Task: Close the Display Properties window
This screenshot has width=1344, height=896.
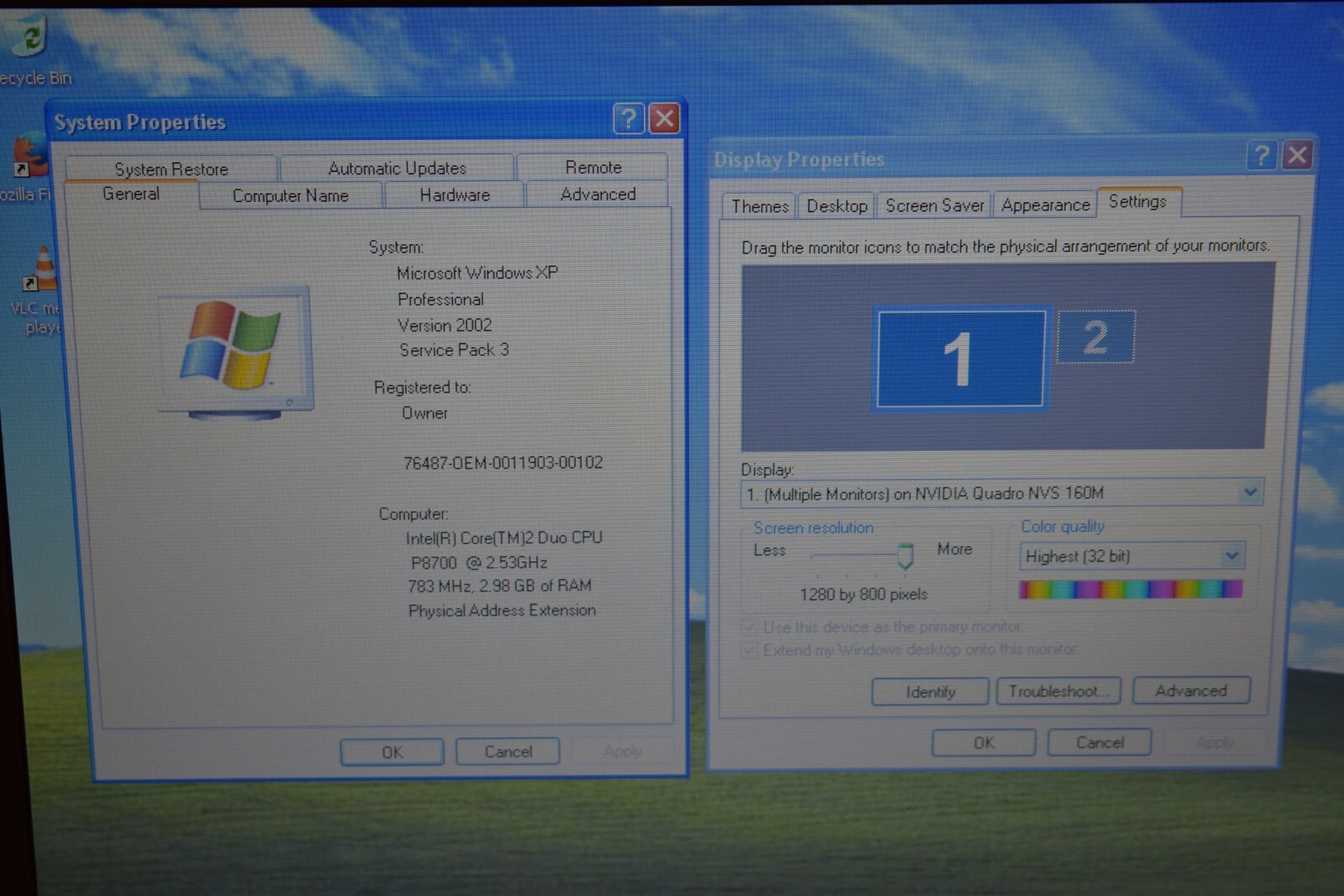Action: click(1298, 155)
